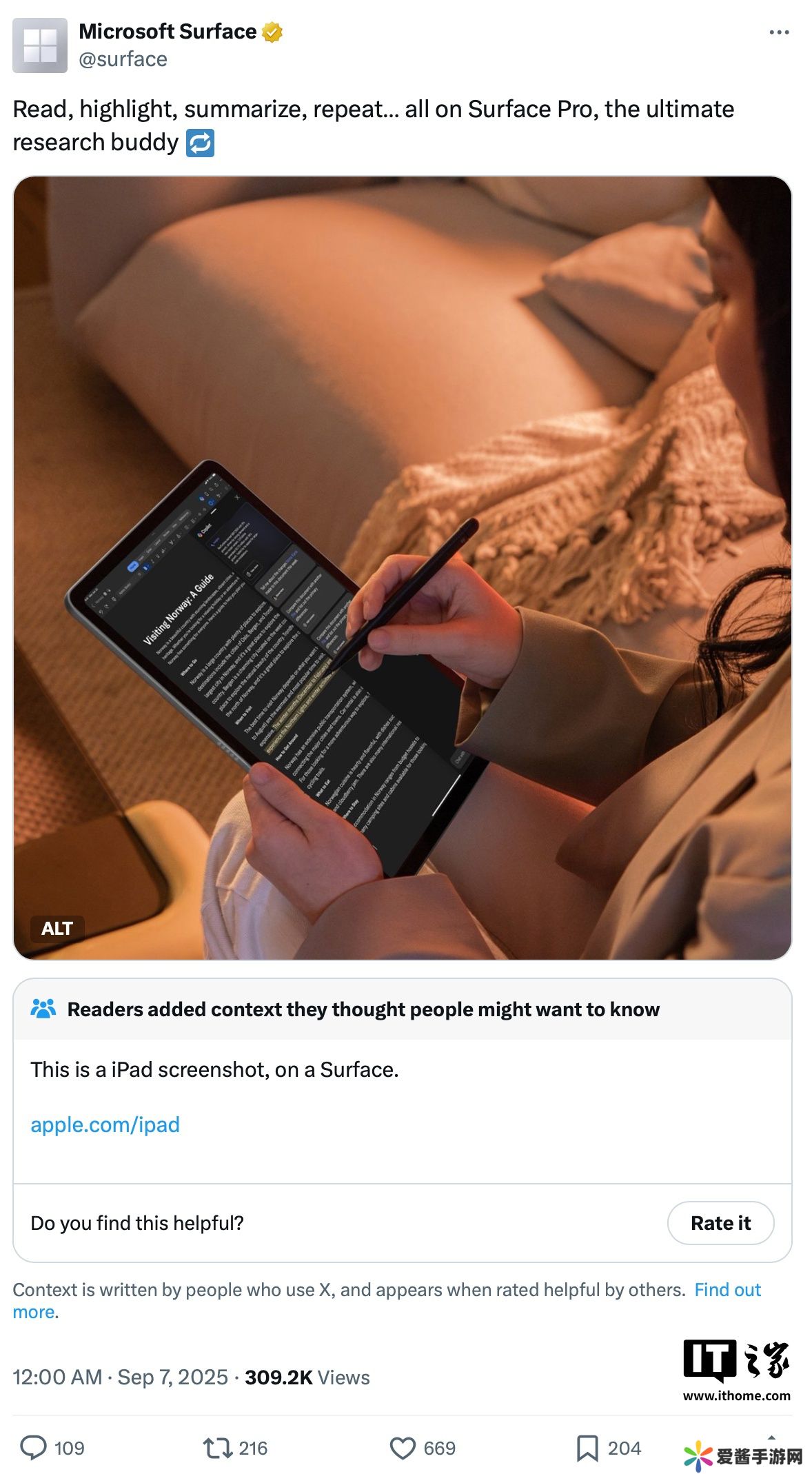
Task: View the 309.2K Views analytics
Action: pyautogui.click(x=307, y=1377)
